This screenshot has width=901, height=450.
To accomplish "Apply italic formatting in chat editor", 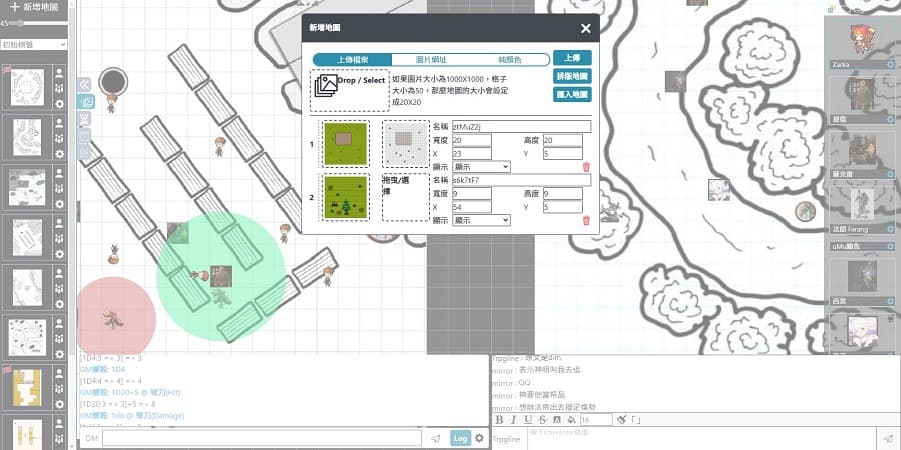I will (514, 419).
